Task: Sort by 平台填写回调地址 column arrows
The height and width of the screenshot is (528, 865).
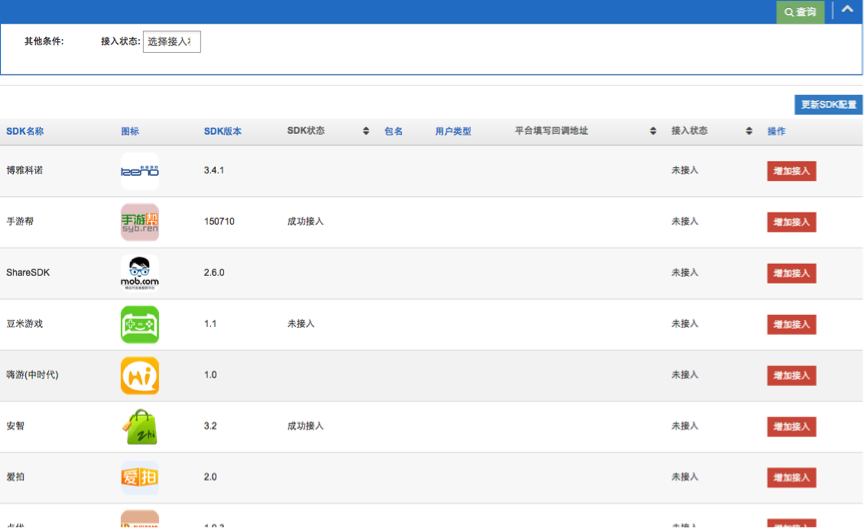Action: pos(653,131)
